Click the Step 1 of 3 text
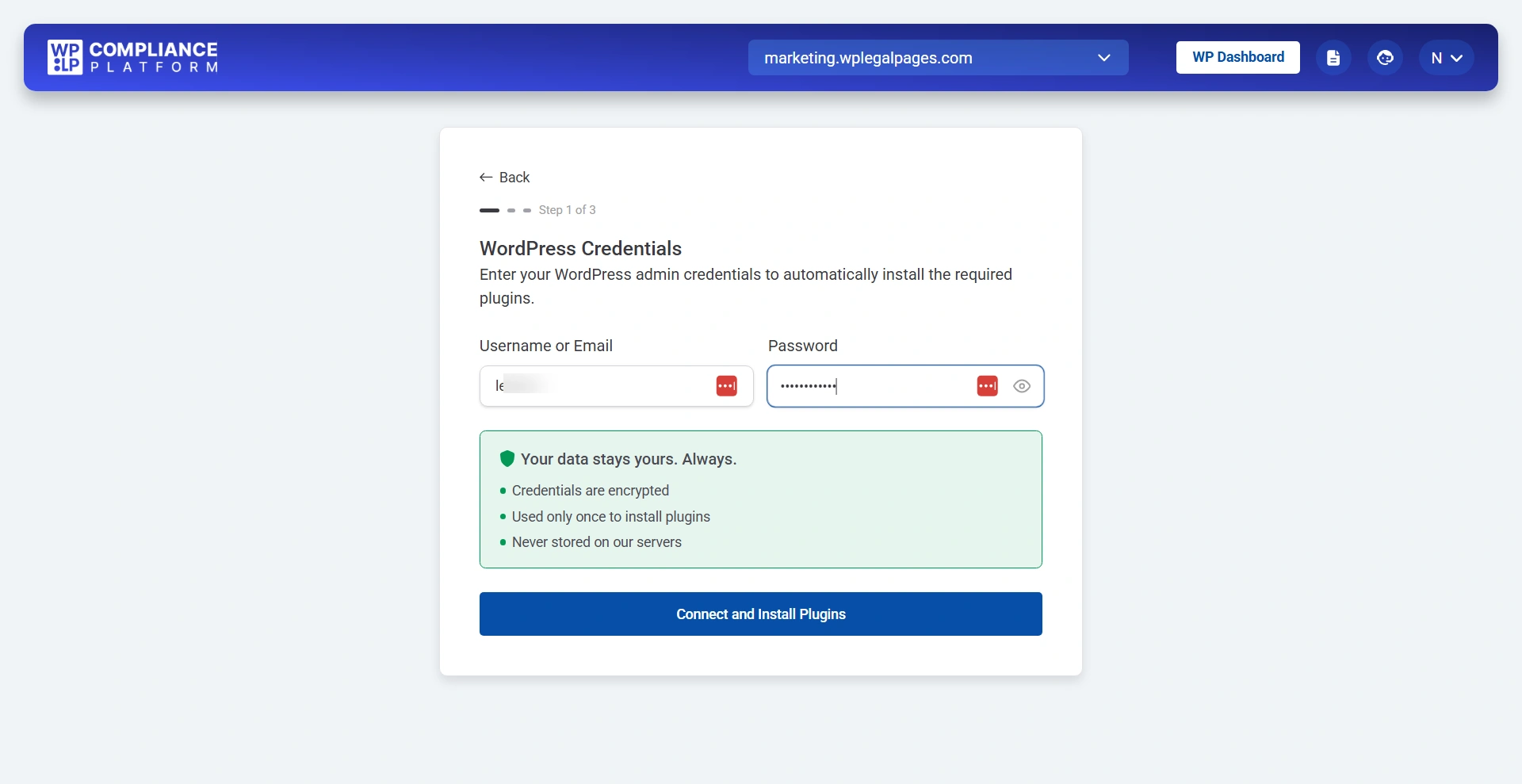 click(567, 210)
